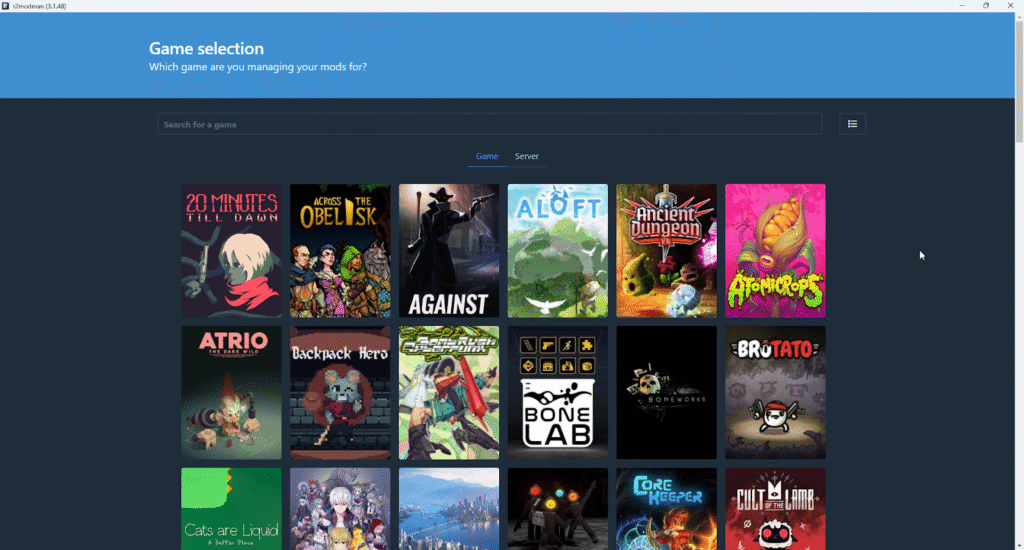The height and width of the screenshot is (550, 1024).
Task: Select the Backpack Hero game cover
Action: [340, 393]
